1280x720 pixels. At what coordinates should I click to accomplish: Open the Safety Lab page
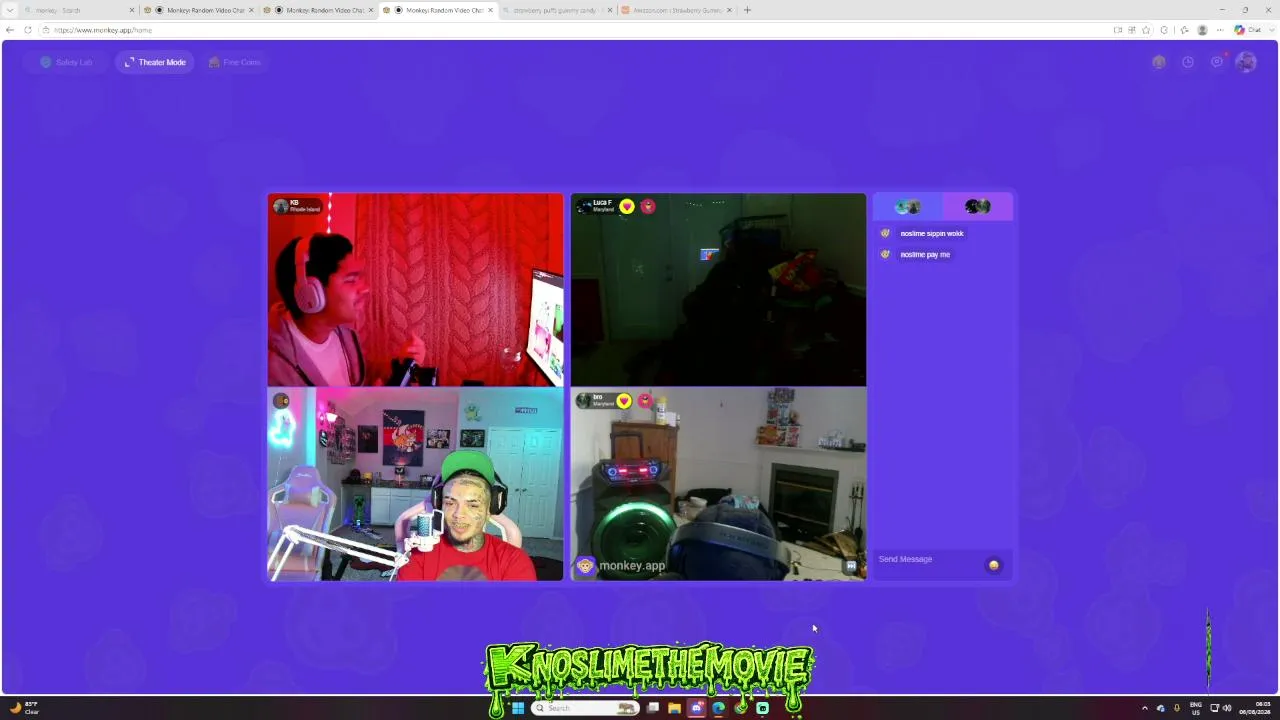[x=66, y=62]
